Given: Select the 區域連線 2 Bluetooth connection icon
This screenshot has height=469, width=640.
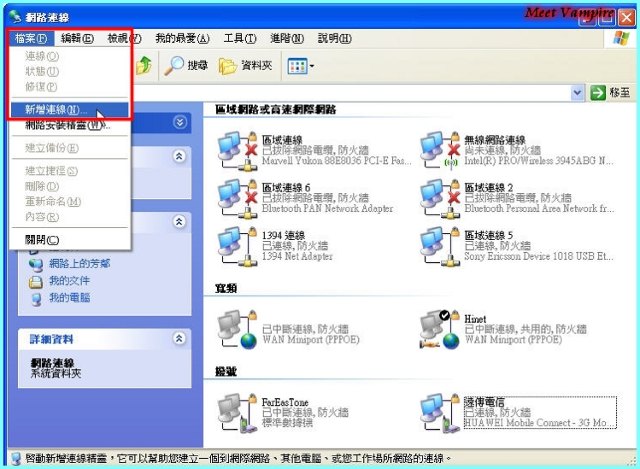Looking at the screenshot, I should [x=441, y=198].
